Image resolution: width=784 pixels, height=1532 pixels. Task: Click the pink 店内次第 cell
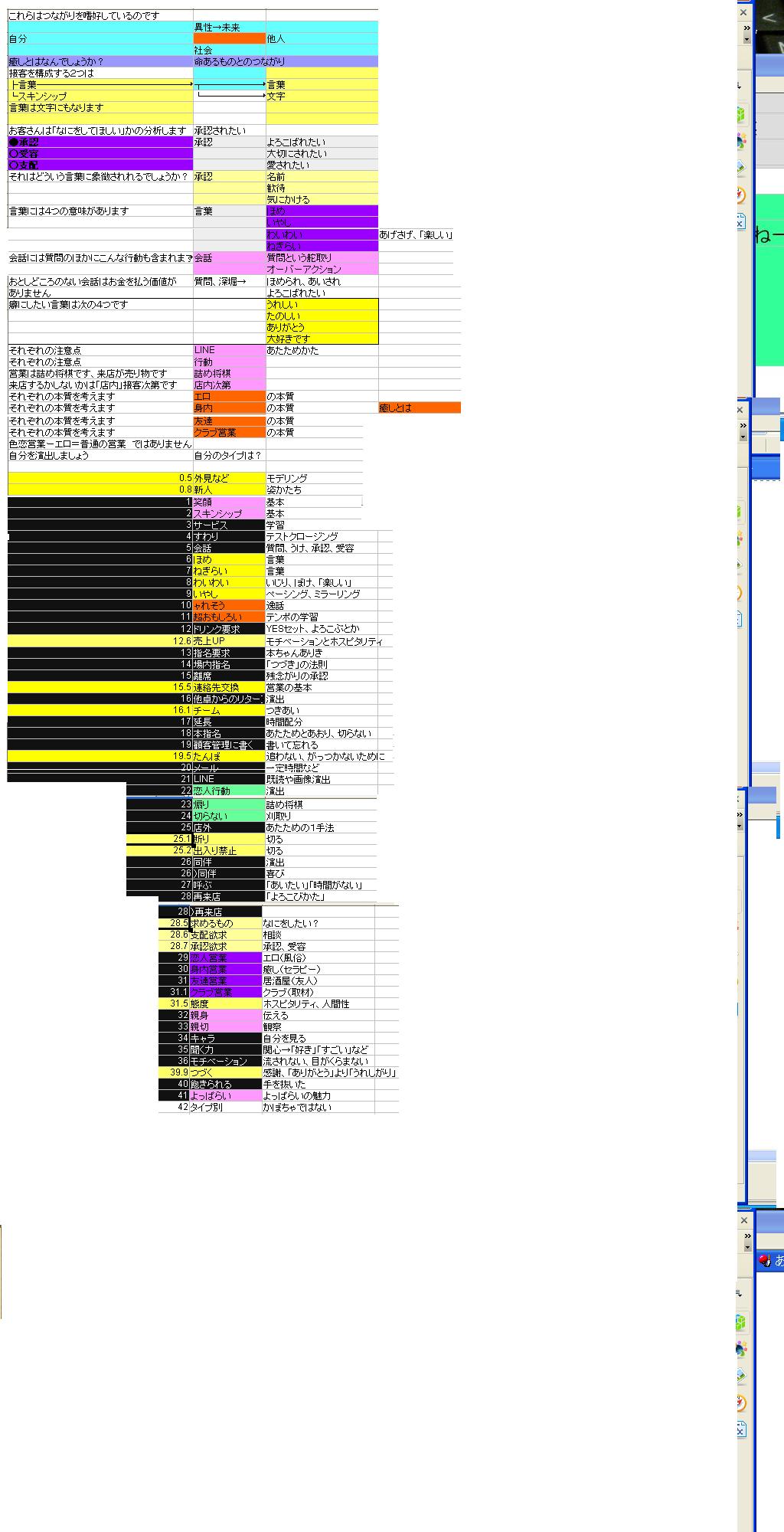230,385
